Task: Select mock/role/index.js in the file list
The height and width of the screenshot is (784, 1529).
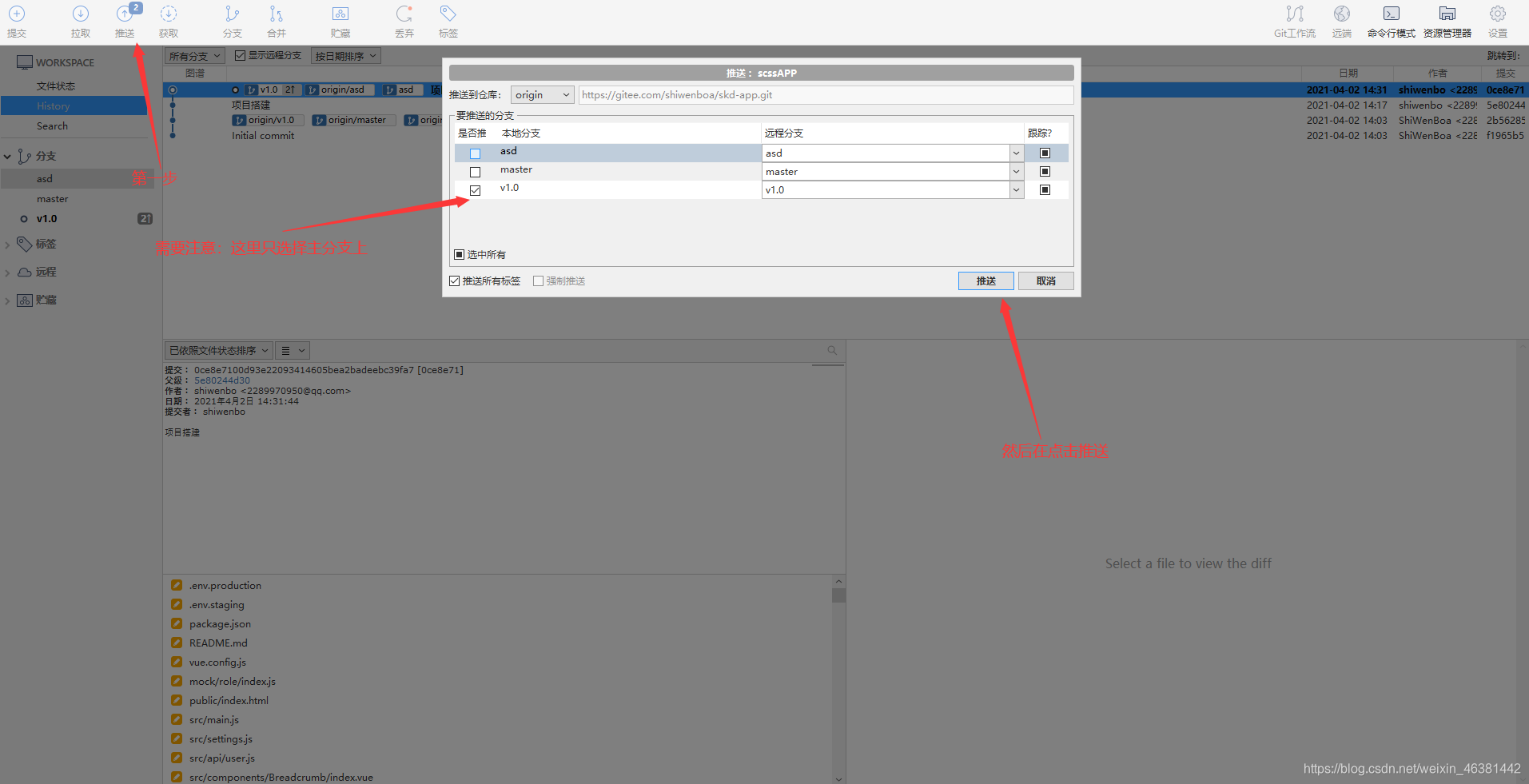Action: [x=233, y=681]
